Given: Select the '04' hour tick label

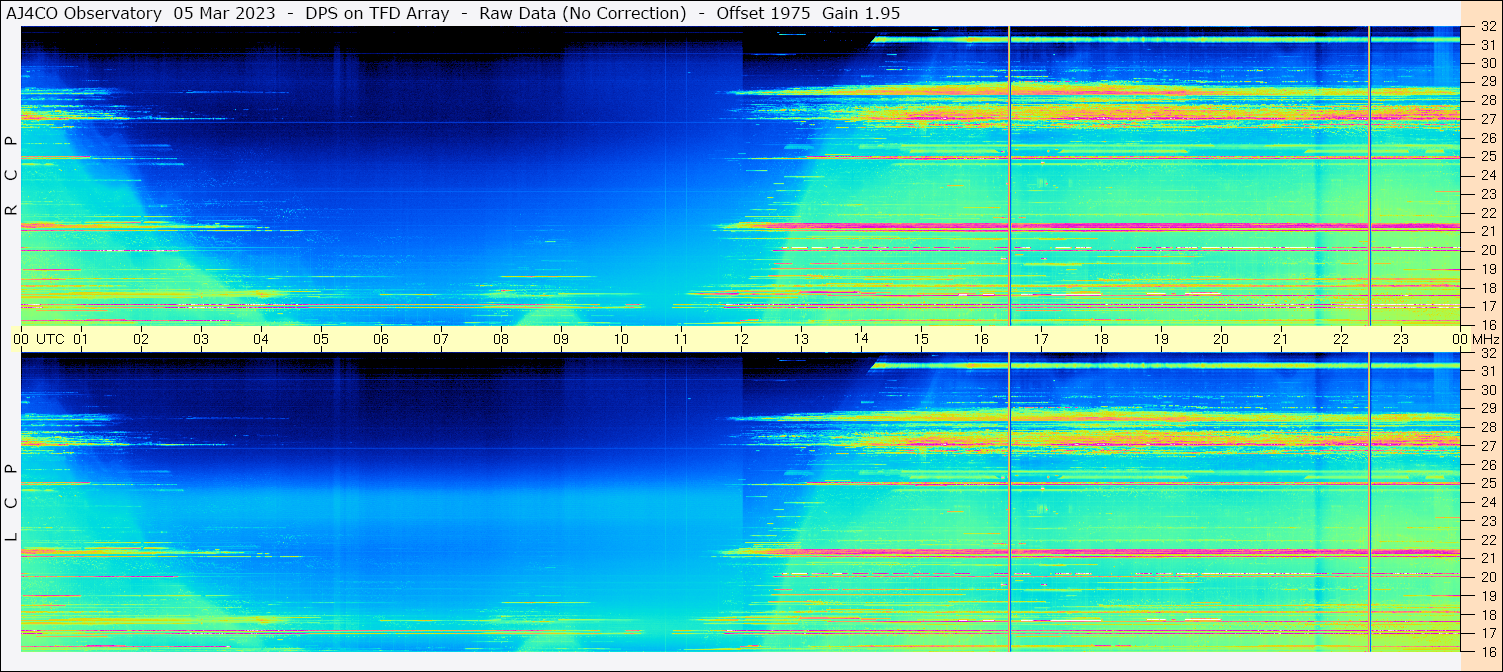Looking at the screenshot, I should (x=261, y=339).
